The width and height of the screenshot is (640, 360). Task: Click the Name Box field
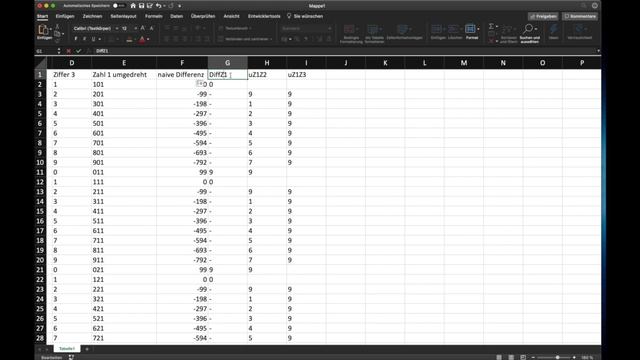[46, 51]
